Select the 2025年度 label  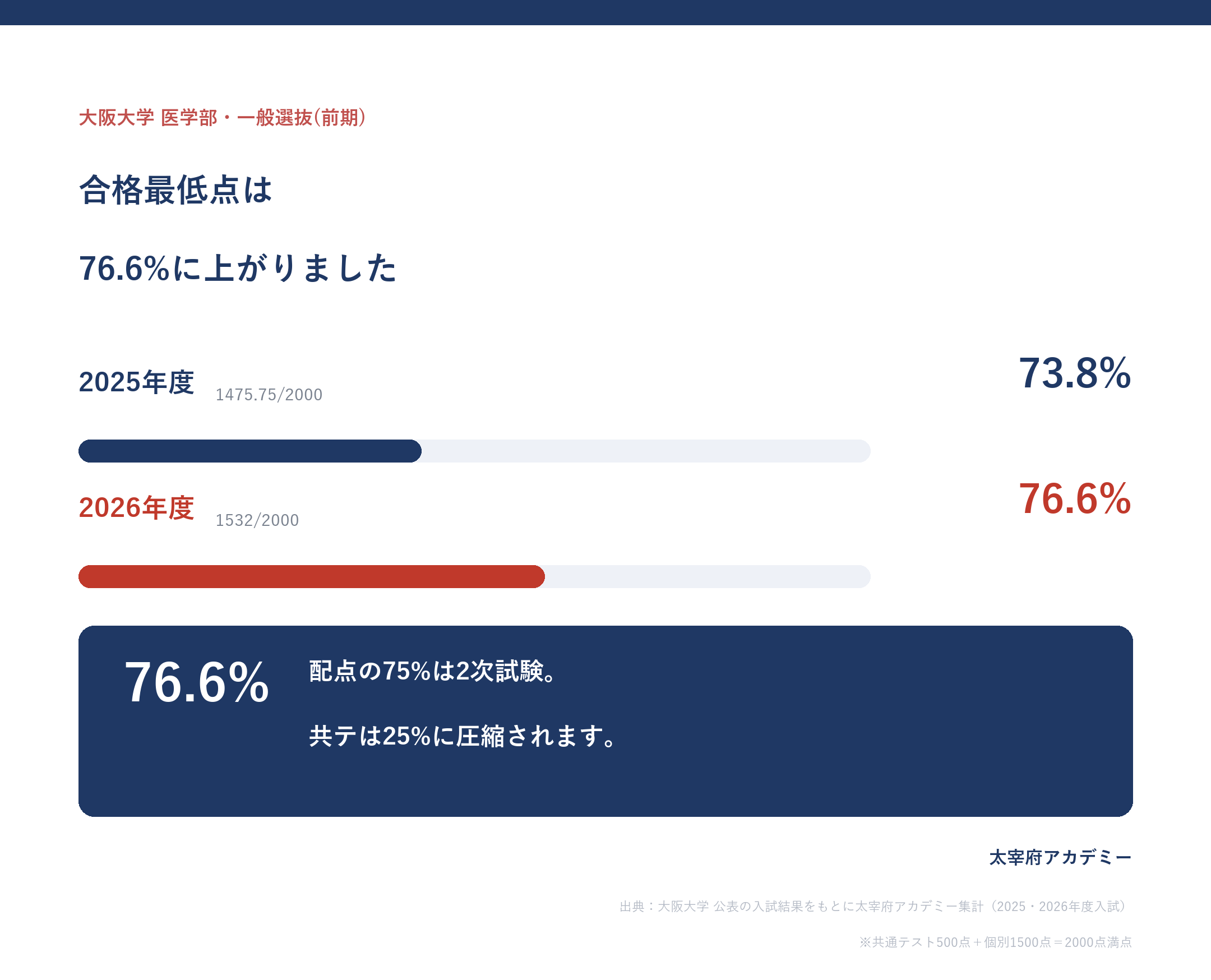(x=137, y=382)
